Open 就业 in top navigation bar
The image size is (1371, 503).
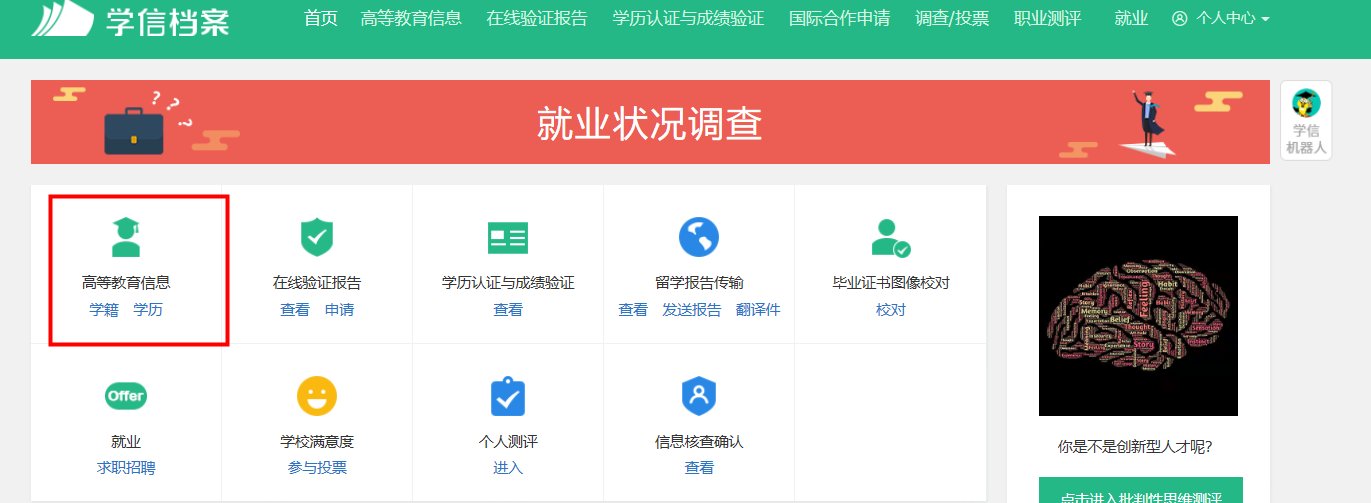(x=1131, y=18)
